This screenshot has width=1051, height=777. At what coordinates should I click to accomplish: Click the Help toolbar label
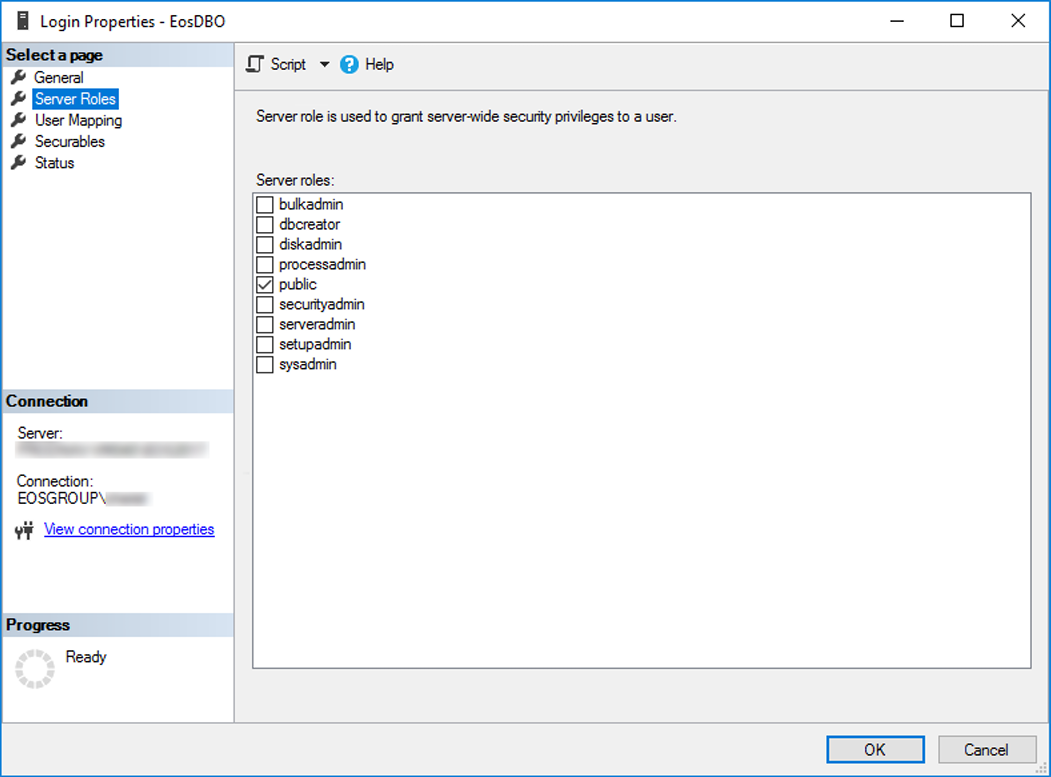pyautogui.click(x=379, y=64)
